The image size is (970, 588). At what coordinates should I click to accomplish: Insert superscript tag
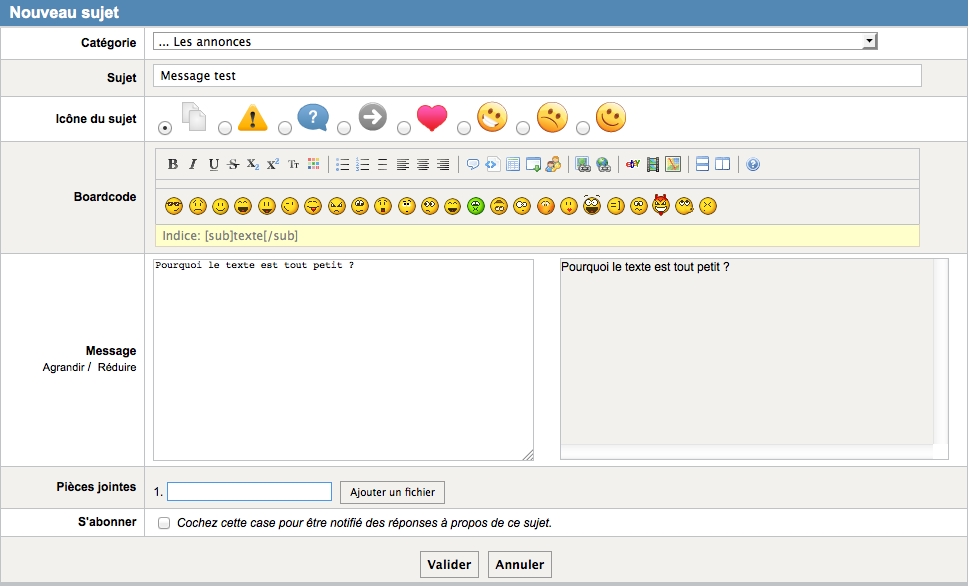(x=272, y=164)
